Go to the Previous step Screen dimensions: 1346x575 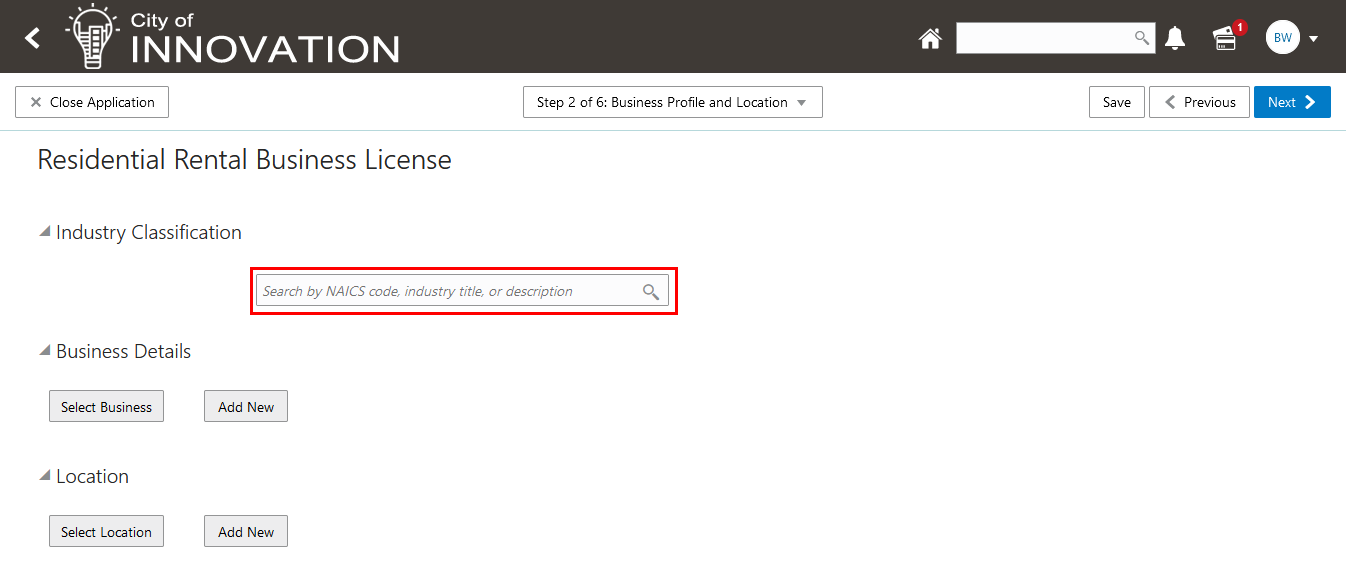(1199, 102)
